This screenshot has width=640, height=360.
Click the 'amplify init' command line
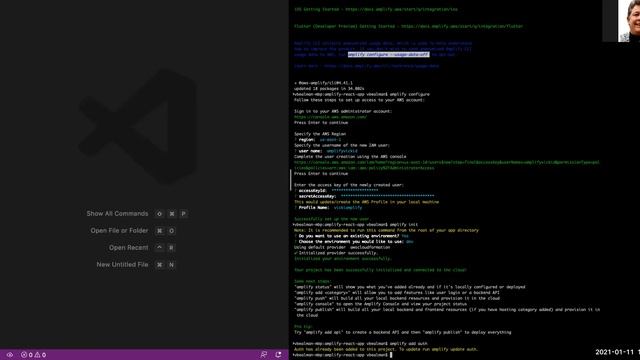(355, 224)
